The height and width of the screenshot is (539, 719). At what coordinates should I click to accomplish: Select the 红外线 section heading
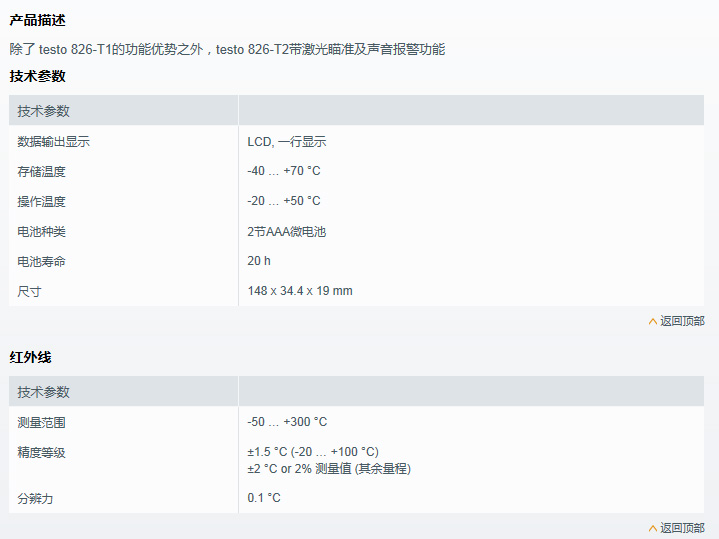pos(30,357)
